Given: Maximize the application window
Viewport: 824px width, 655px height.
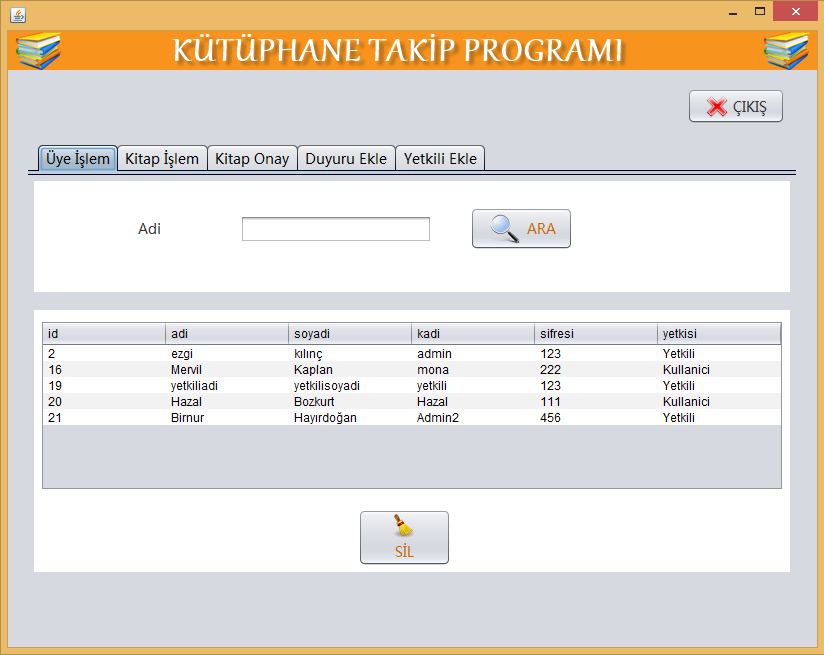Looking at the screenshot, I should tap(760, 12).
